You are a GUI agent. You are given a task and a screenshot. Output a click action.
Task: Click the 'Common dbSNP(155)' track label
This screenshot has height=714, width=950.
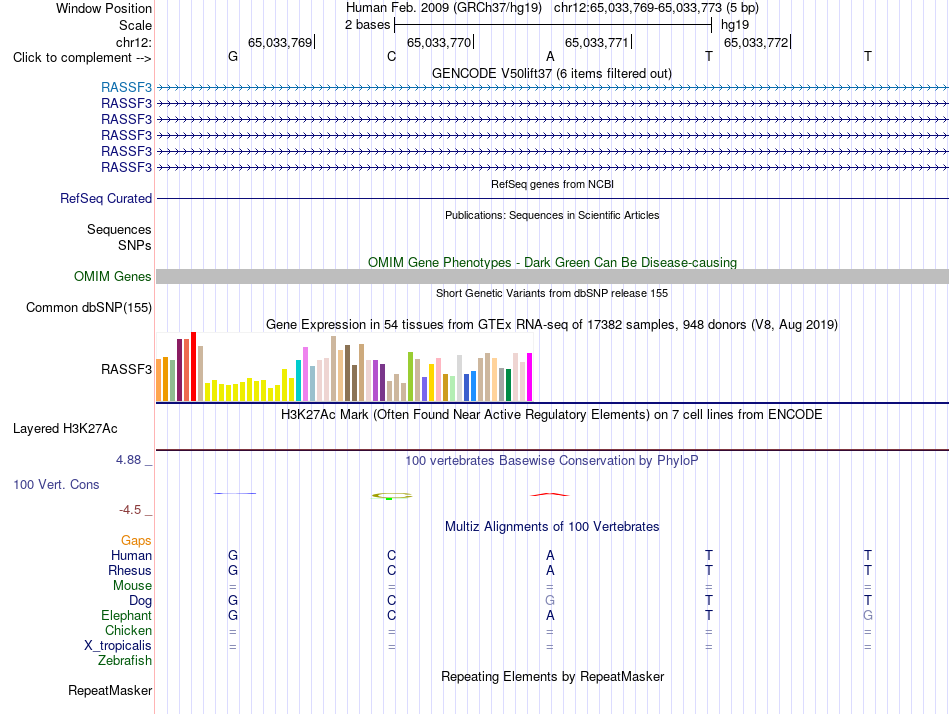click(x=89, y=307)
